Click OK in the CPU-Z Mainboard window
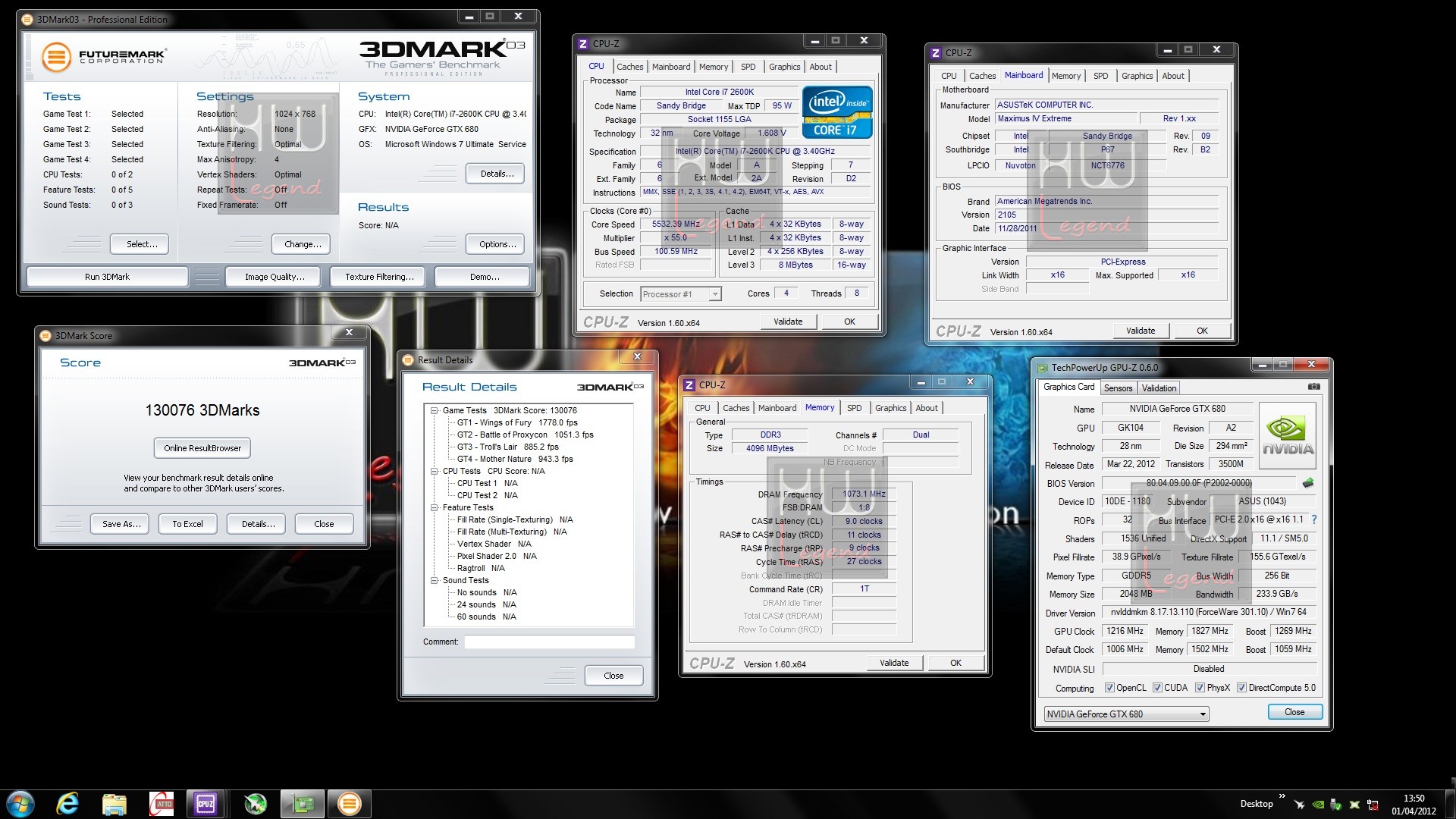The image size is (1456, 819). coord(1202,331)
